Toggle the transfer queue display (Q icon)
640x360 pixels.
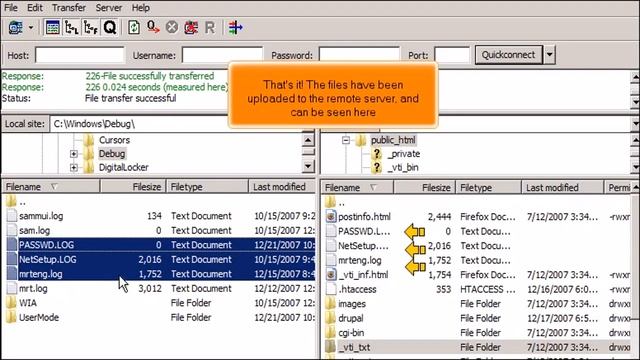110,28
